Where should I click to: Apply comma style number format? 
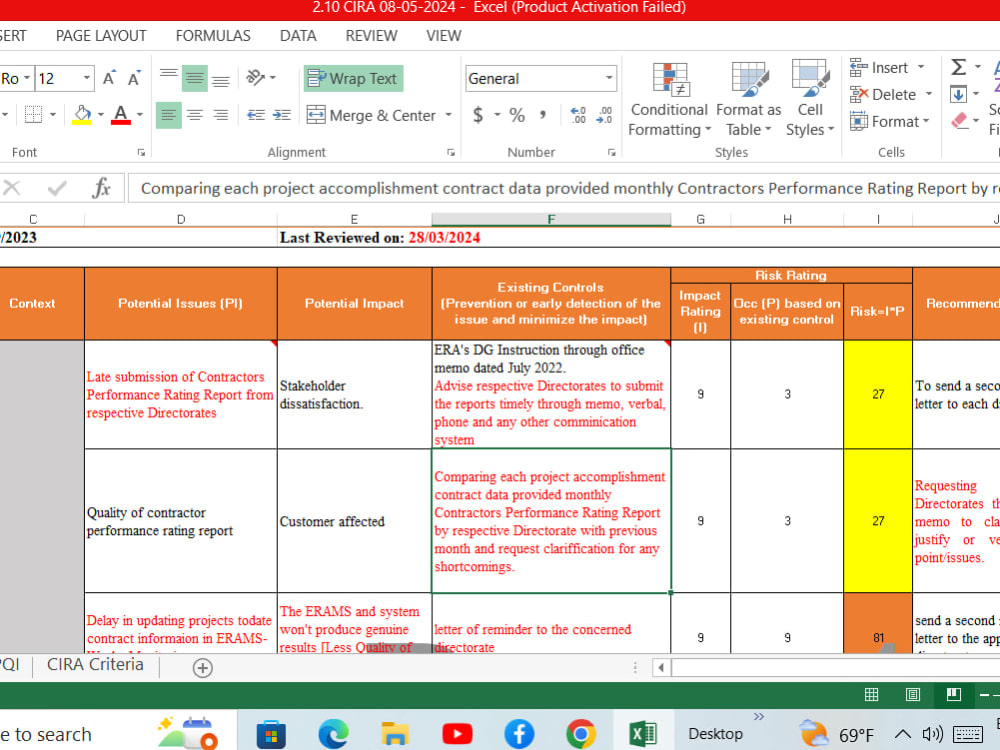coord(543,115)
